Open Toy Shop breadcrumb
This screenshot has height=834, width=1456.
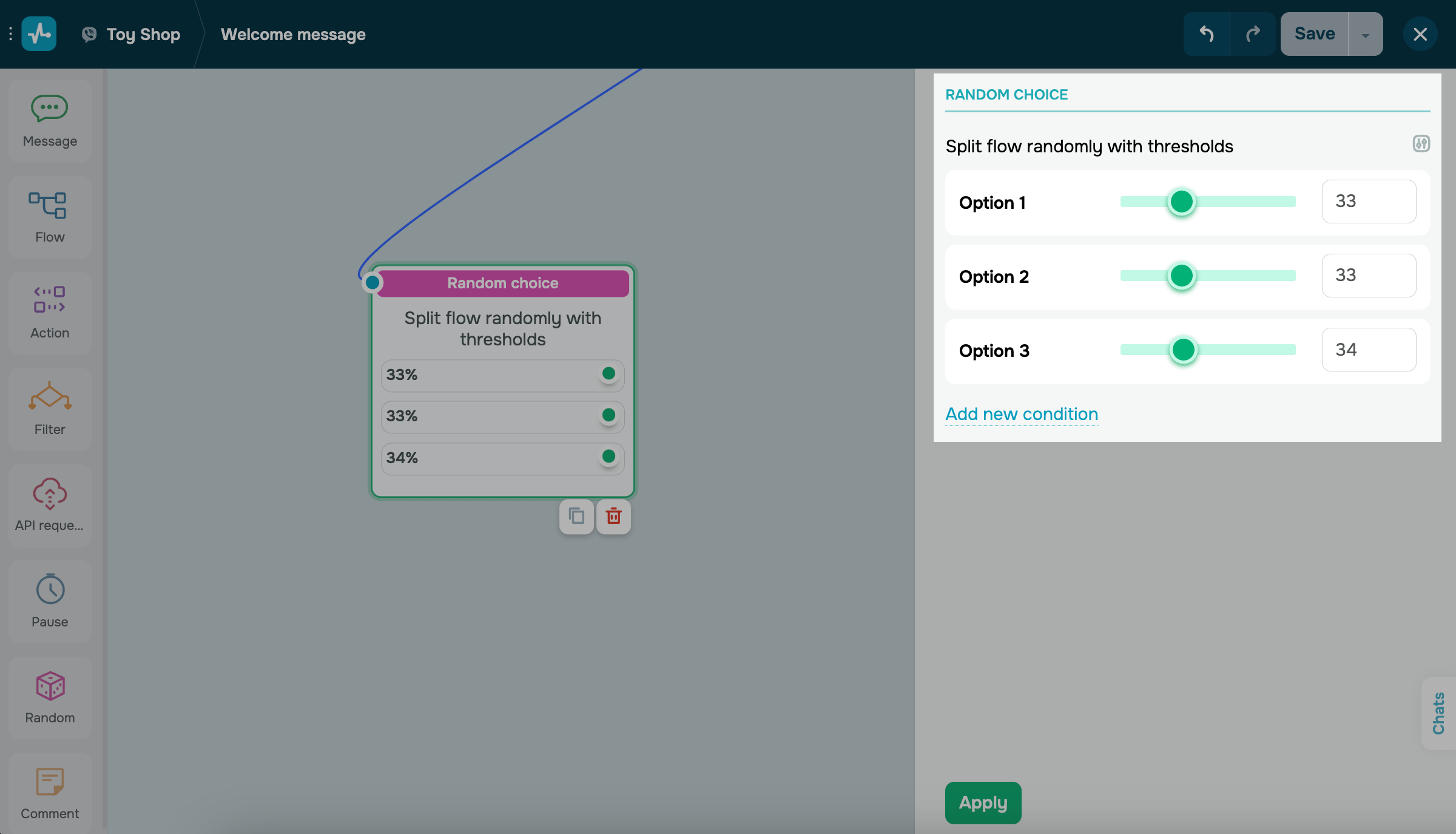[x=143, y=34]
